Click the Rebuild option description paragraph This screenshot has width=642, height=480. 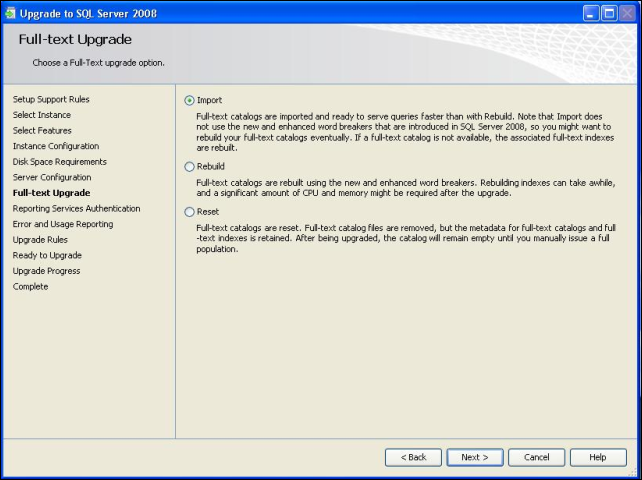click(x=406, y=188)
